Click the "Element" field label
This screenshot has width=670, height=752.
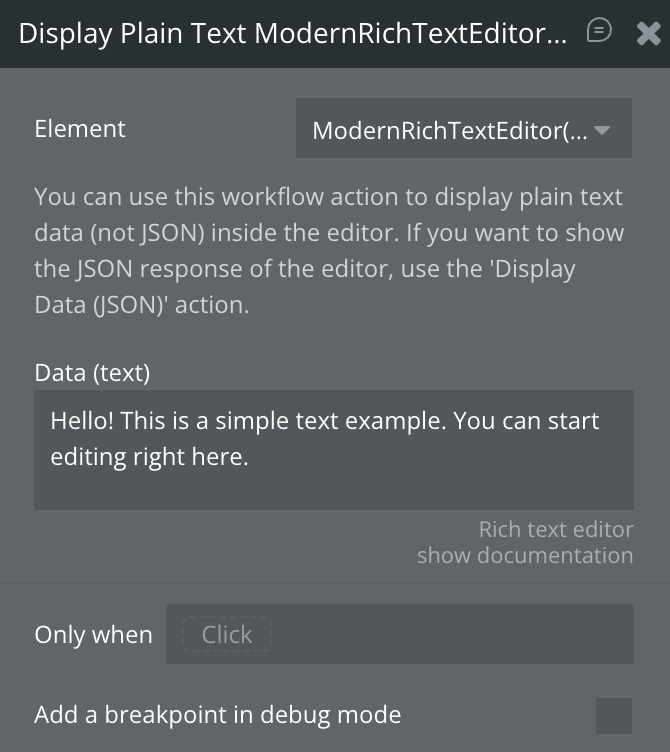click(x=80, y=129)
